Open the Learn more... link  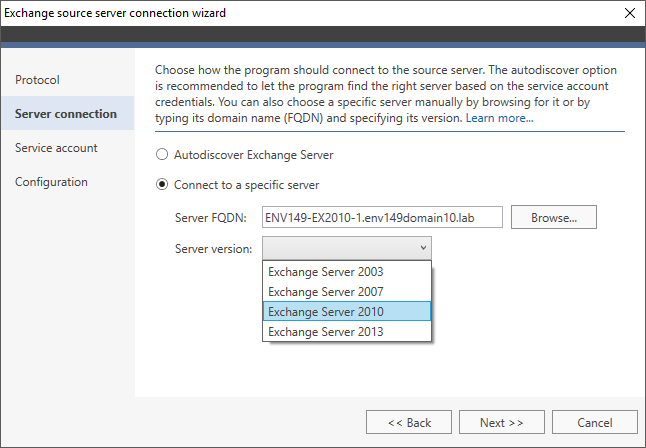499,118
